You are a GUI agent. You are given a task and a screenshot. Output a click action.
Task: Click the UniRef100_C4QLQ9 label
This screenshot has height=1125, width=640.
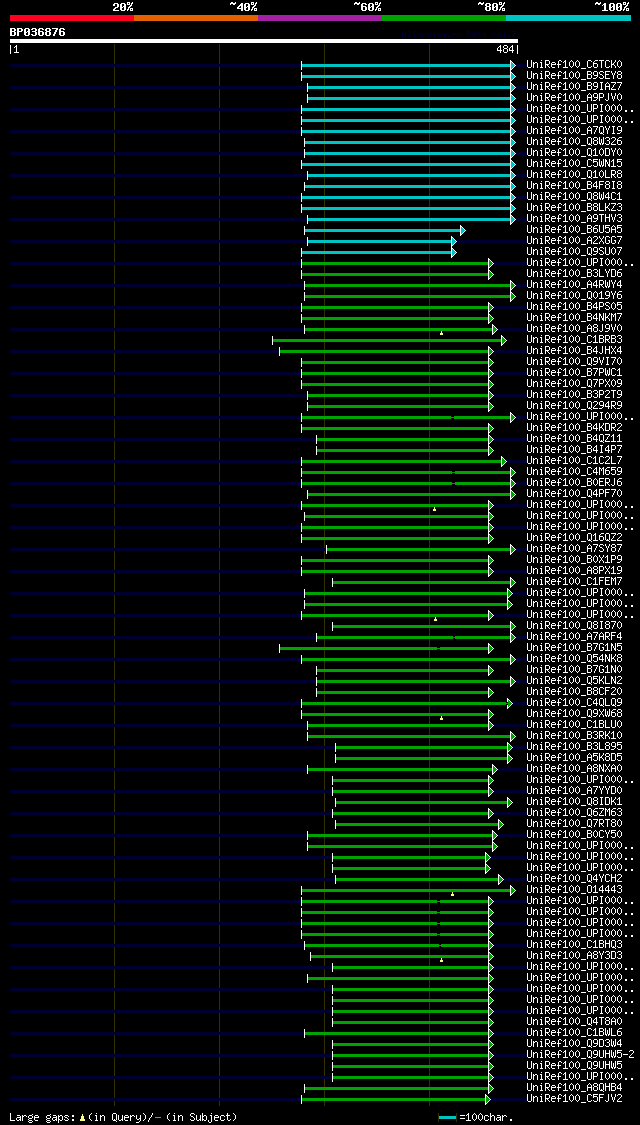point(574,703)
